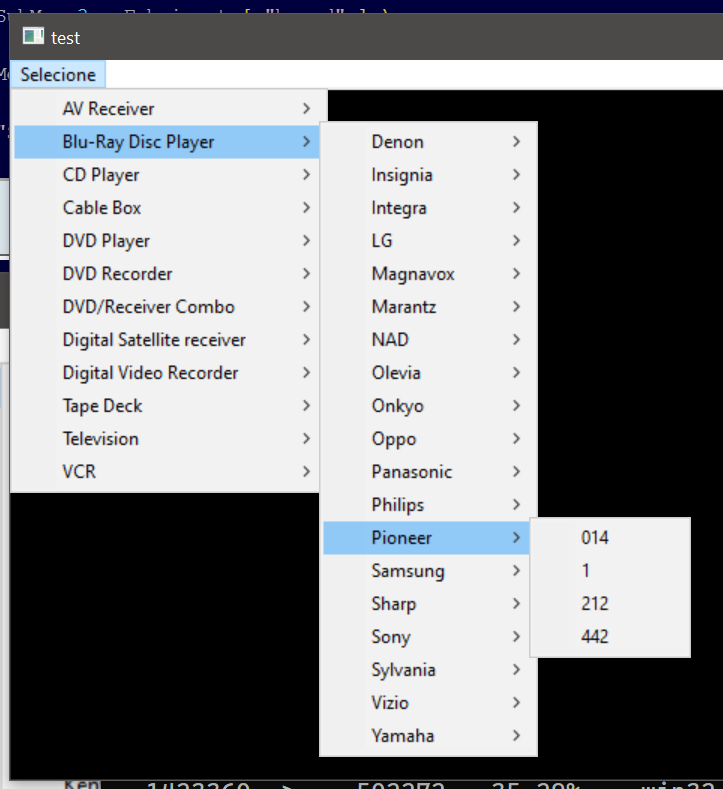
Task: Expand the chevron arrow beside Denon
Action: [x=516, y=142]
